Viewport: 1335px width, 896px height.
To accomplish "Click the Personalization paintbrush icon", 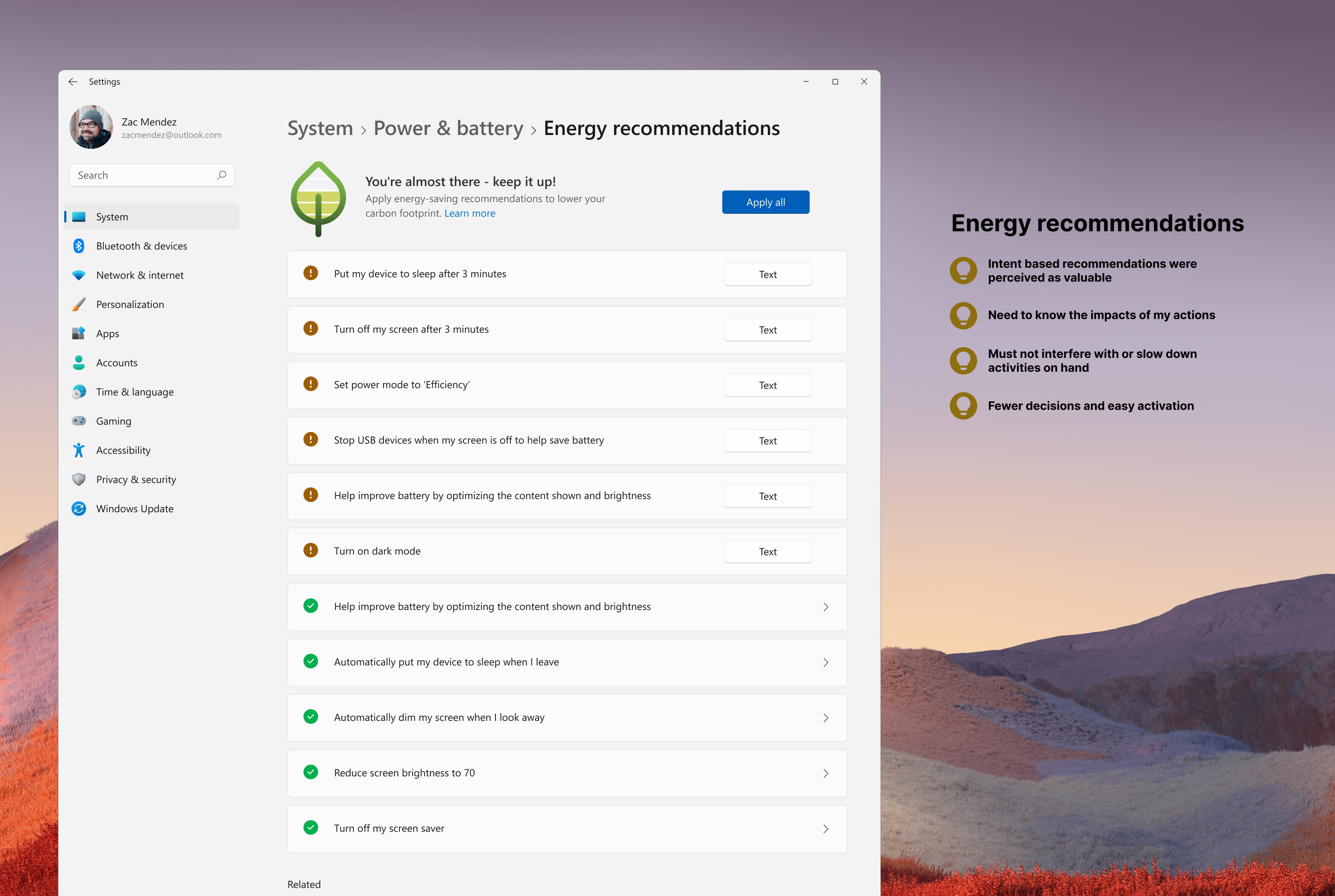I will point(79,304).
